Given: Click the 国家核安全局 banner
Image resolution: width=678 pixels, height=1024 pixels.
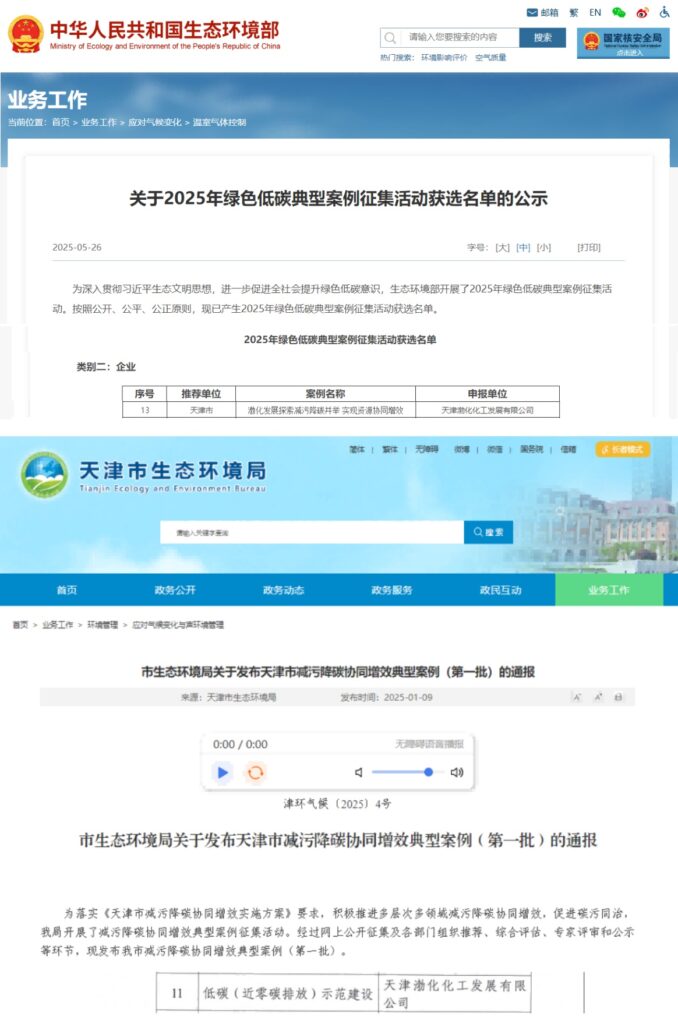Looking at the screenshot, I should pyautogui.click(x=623, y=43).
